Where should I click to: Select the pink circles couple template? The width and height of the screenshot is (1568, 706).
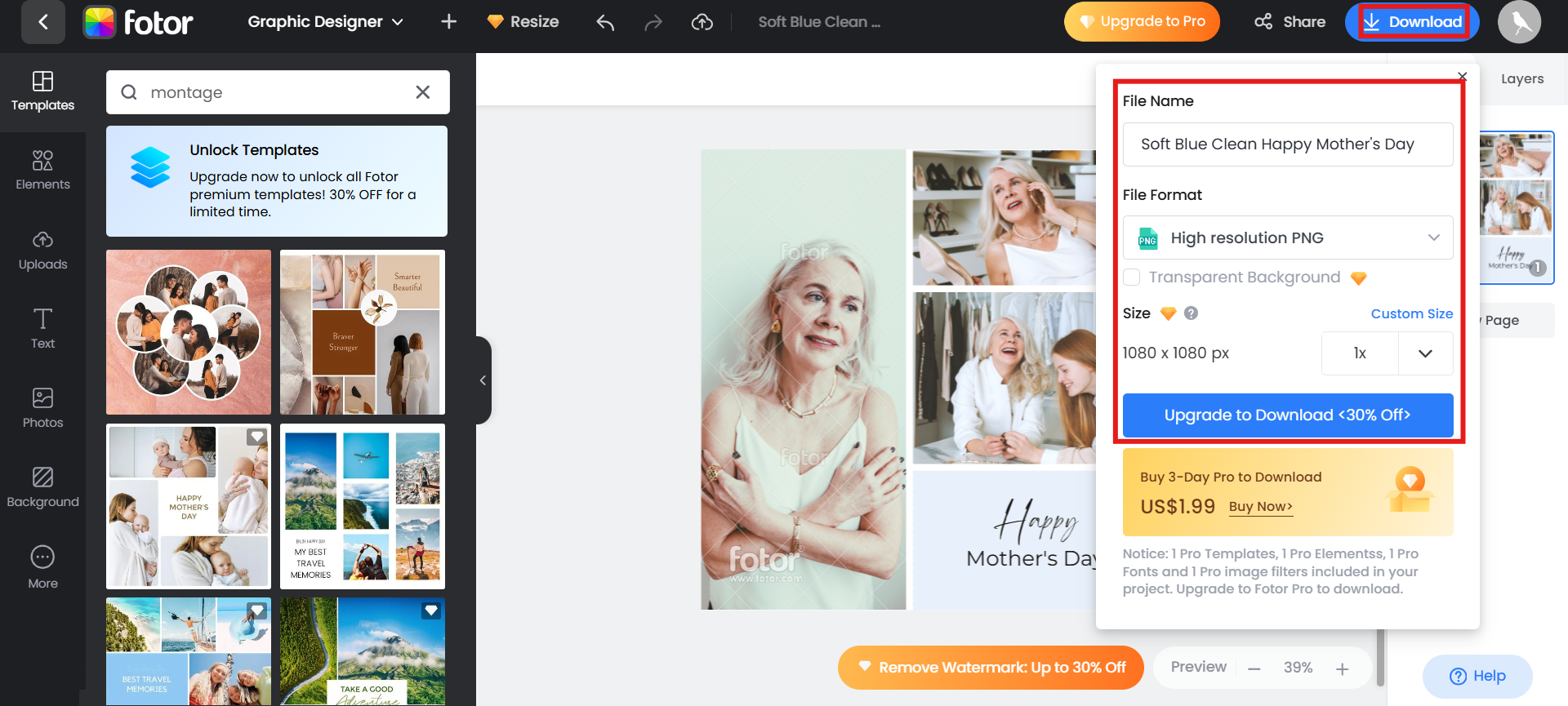[189, 332]
